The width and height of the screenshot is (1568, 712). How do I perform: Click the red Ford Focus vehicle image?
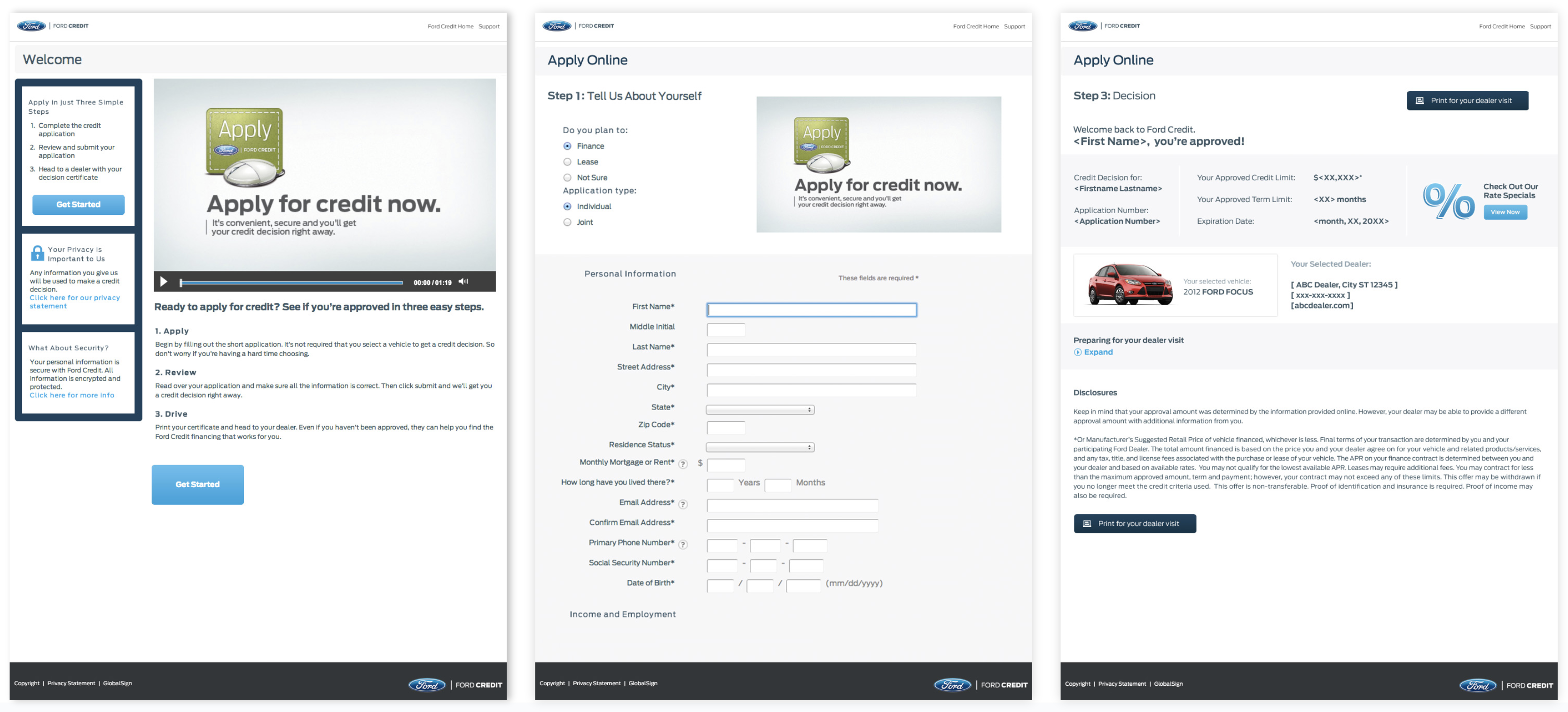[1130, 285]
